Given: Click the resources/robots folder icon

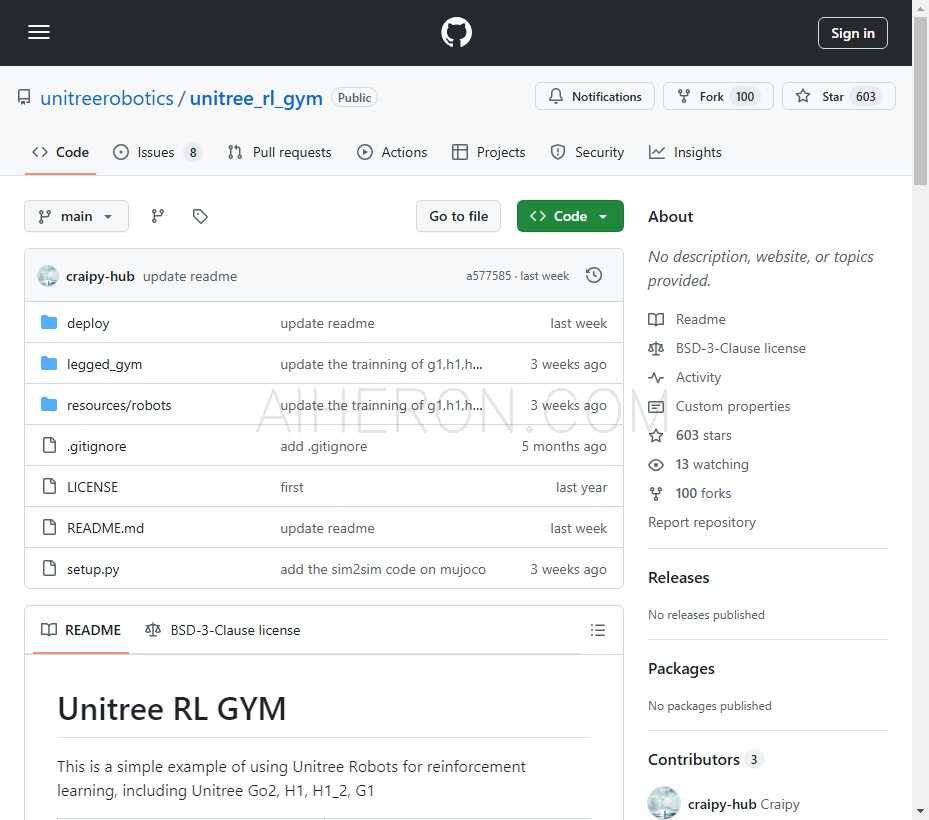Looking at the screenshot, I should [x=49, y=404].
